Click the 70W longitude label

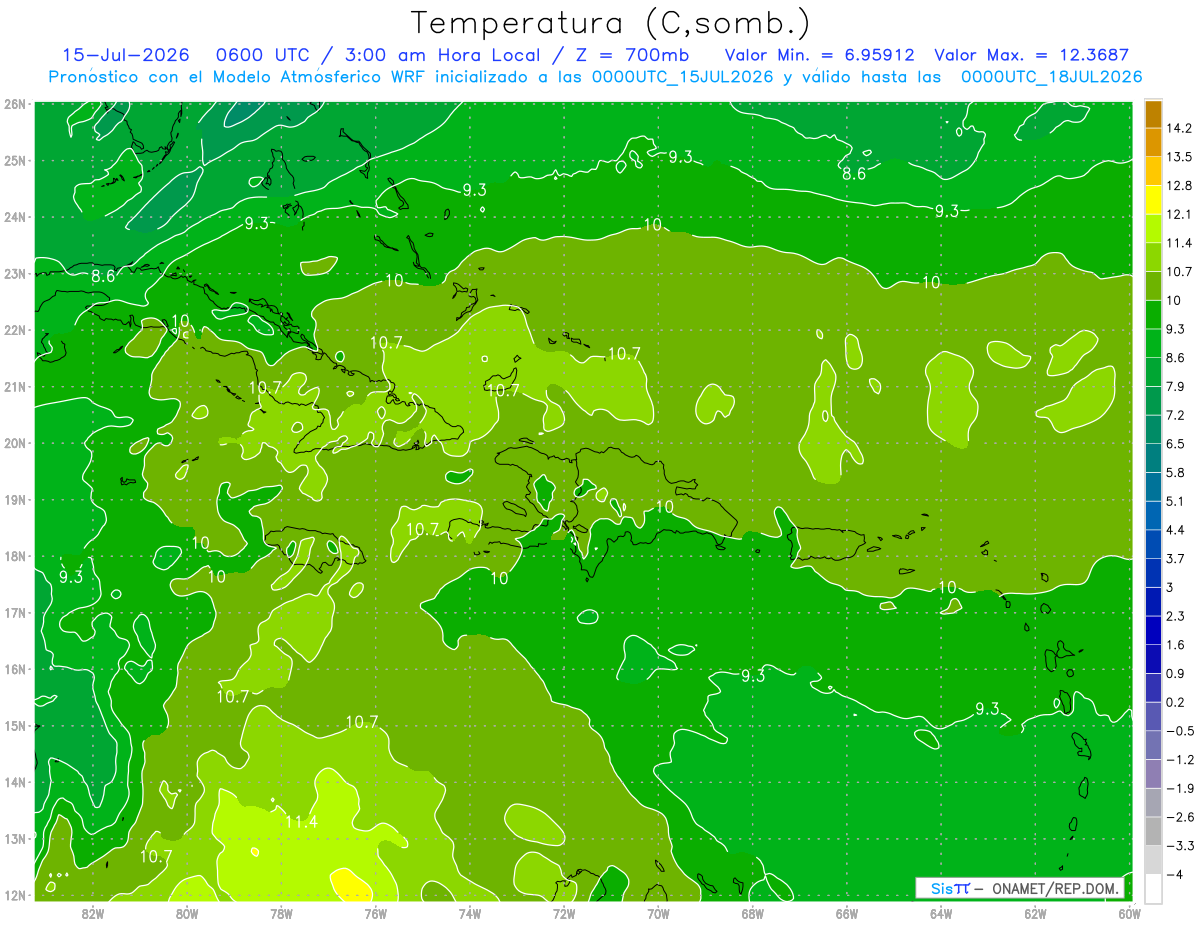[658, 913]
